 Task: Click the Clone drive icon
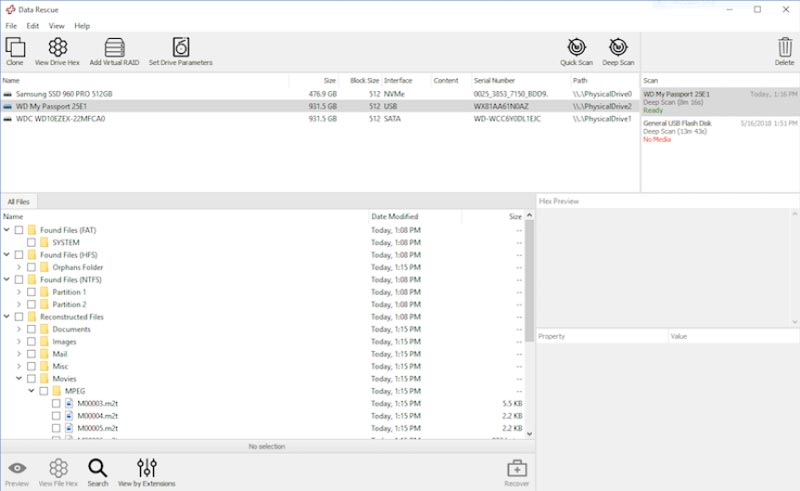click(x=15, y=48)
